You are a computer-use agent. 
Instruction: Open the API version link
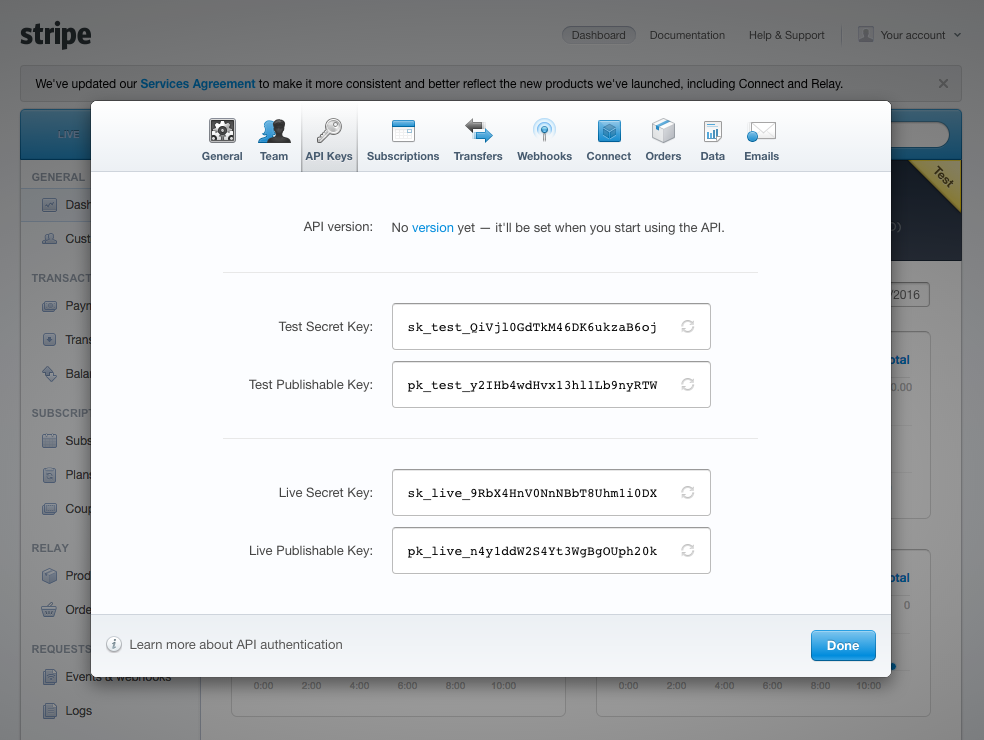click(x=432, y=228)
